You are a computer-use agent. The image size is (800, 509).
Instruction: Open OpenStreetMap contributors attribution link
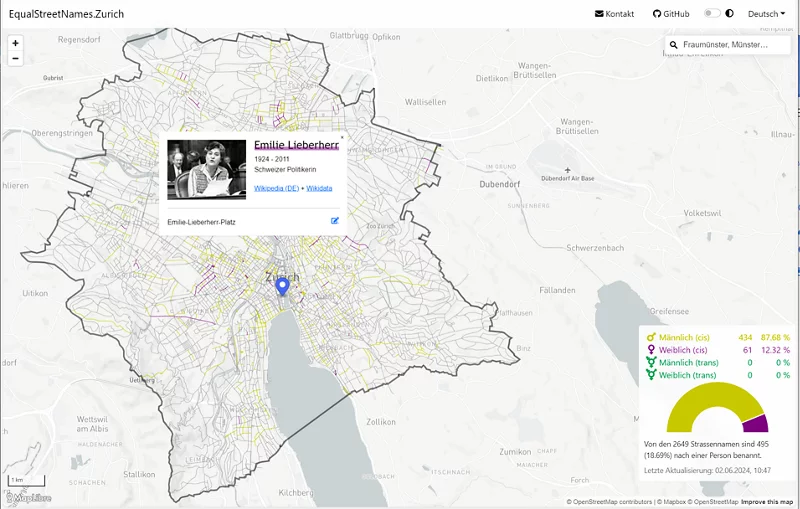coord(609,502)
